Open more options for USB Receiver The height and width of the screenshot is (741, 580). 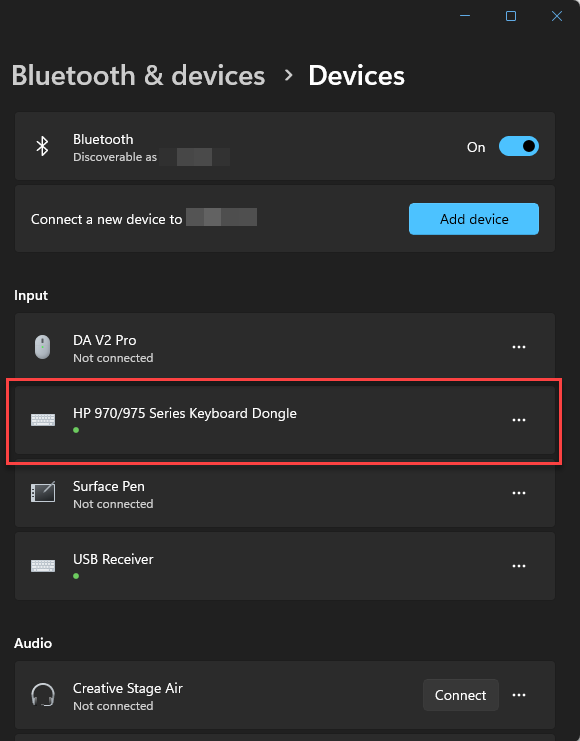(519, 566)
